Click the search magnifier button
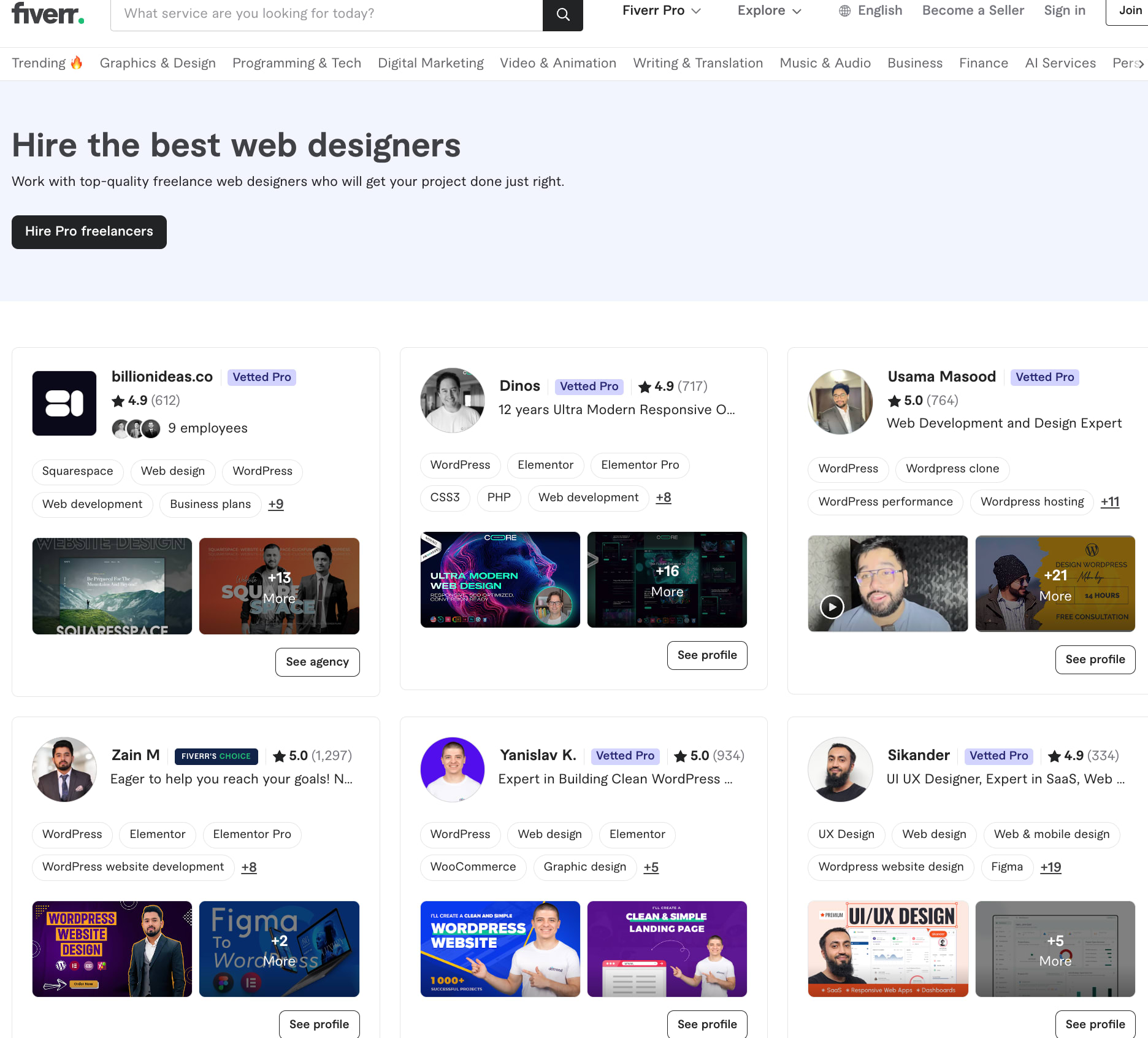This screenshot has width=1148, height=1038. 562,14
